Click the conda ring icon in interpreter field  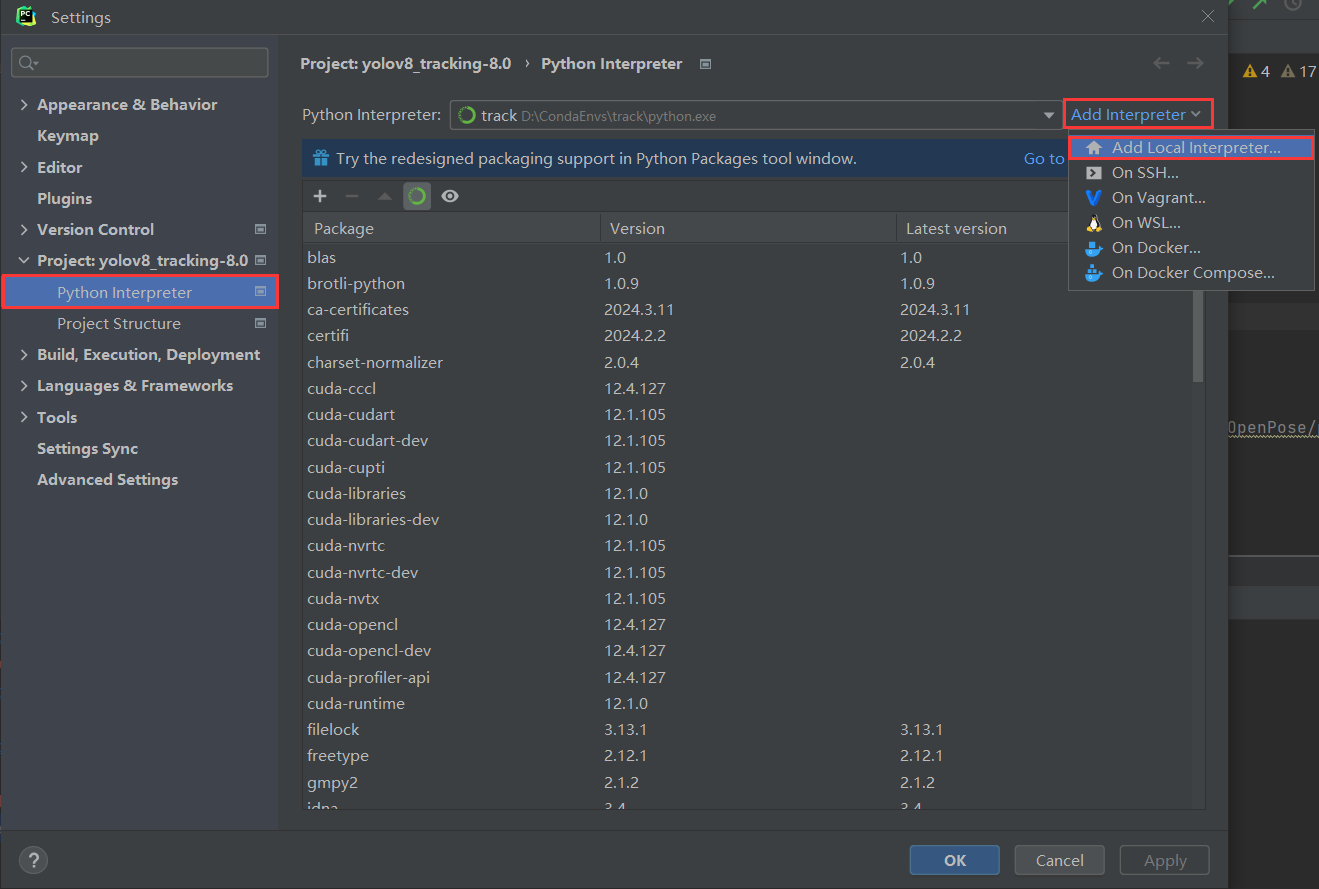tap(467, 115)
